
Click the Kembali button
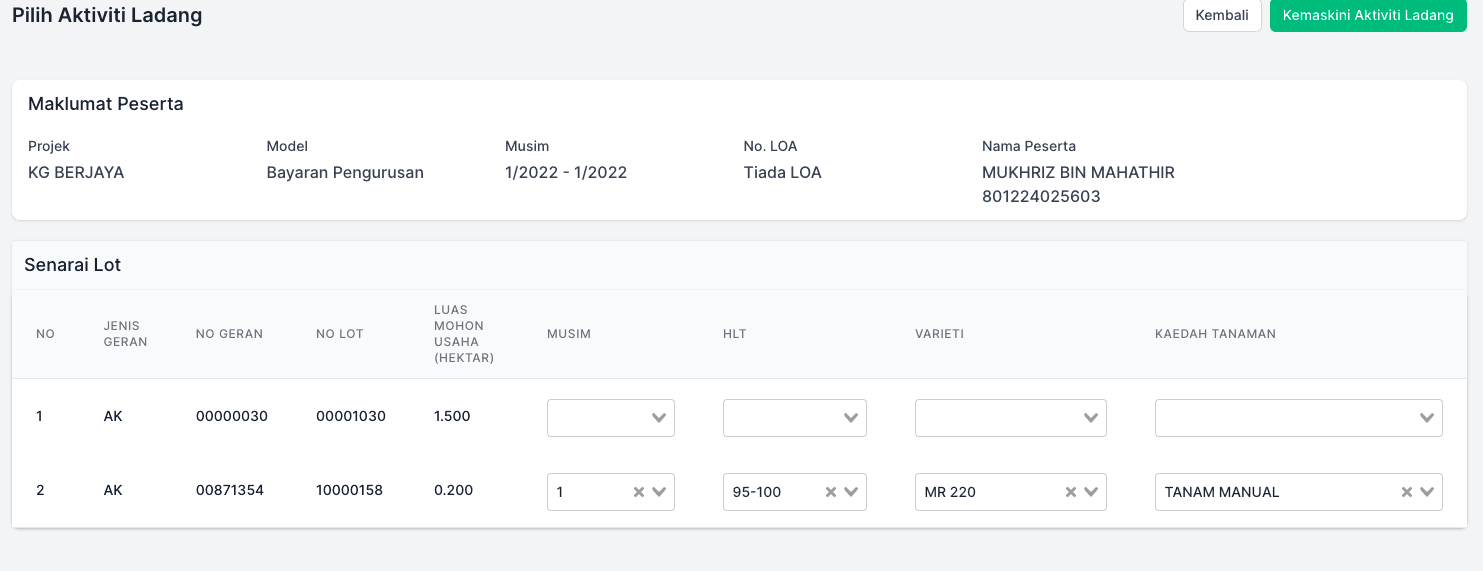tap(1222, 16)
